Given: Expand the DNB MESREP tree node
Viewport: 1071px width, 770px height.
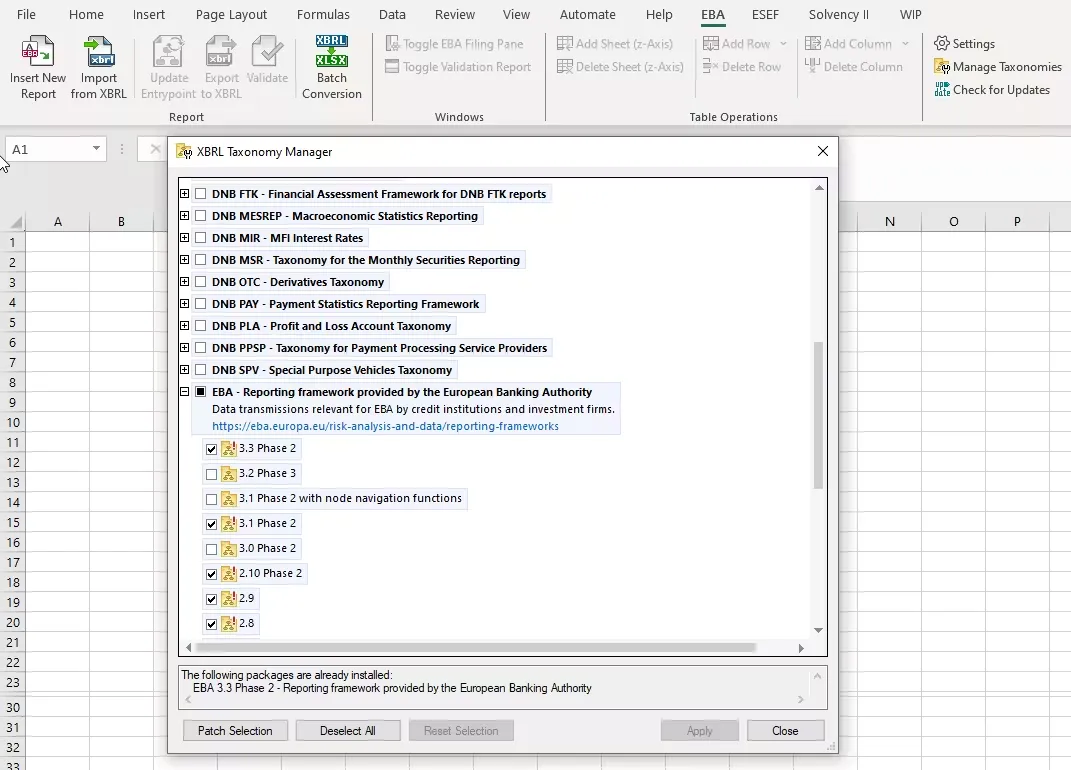Looking at the screenshot, I should (184, 216).
